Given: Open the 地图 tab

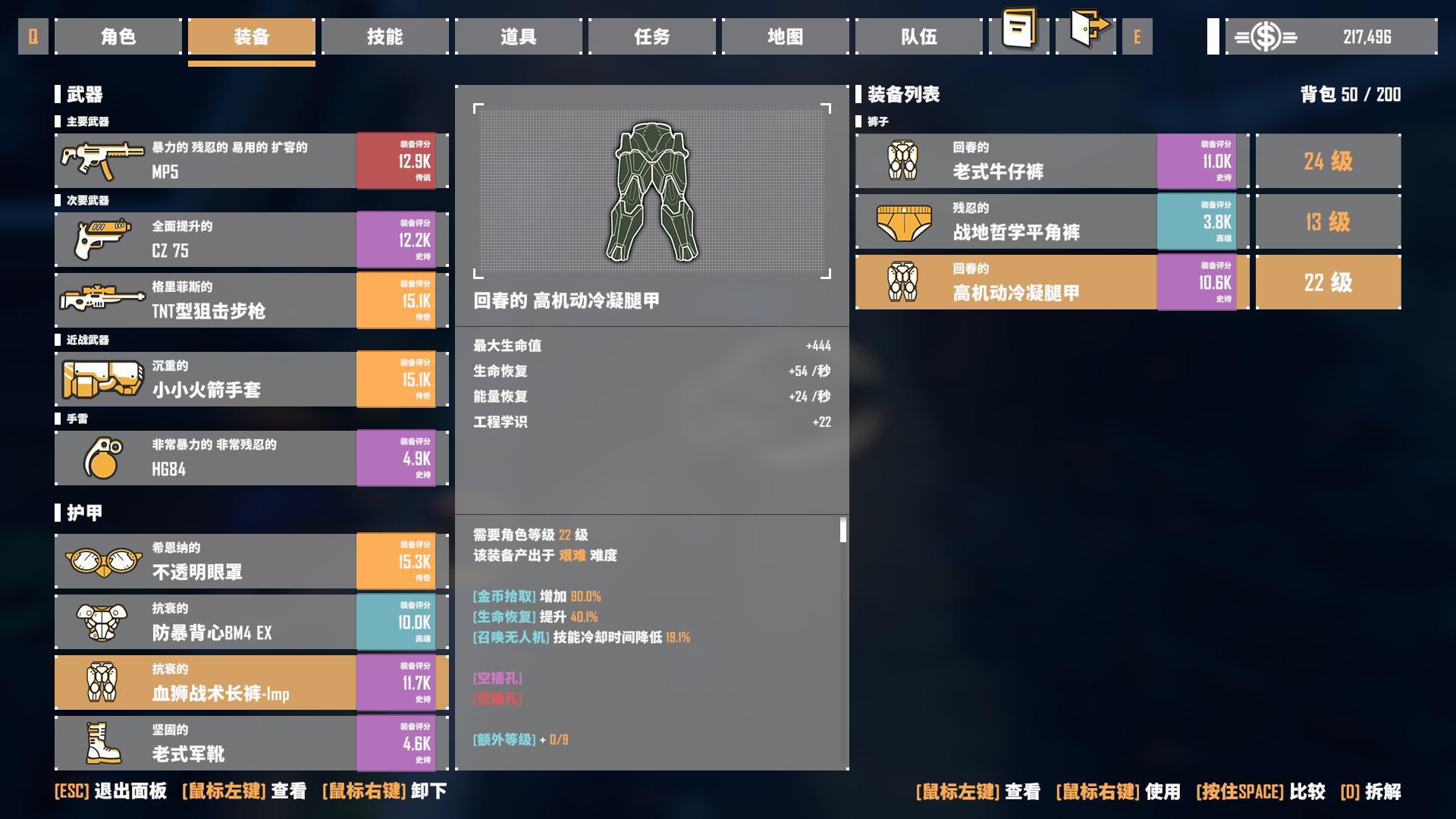Looking at the screenshot, I should 786,36.
